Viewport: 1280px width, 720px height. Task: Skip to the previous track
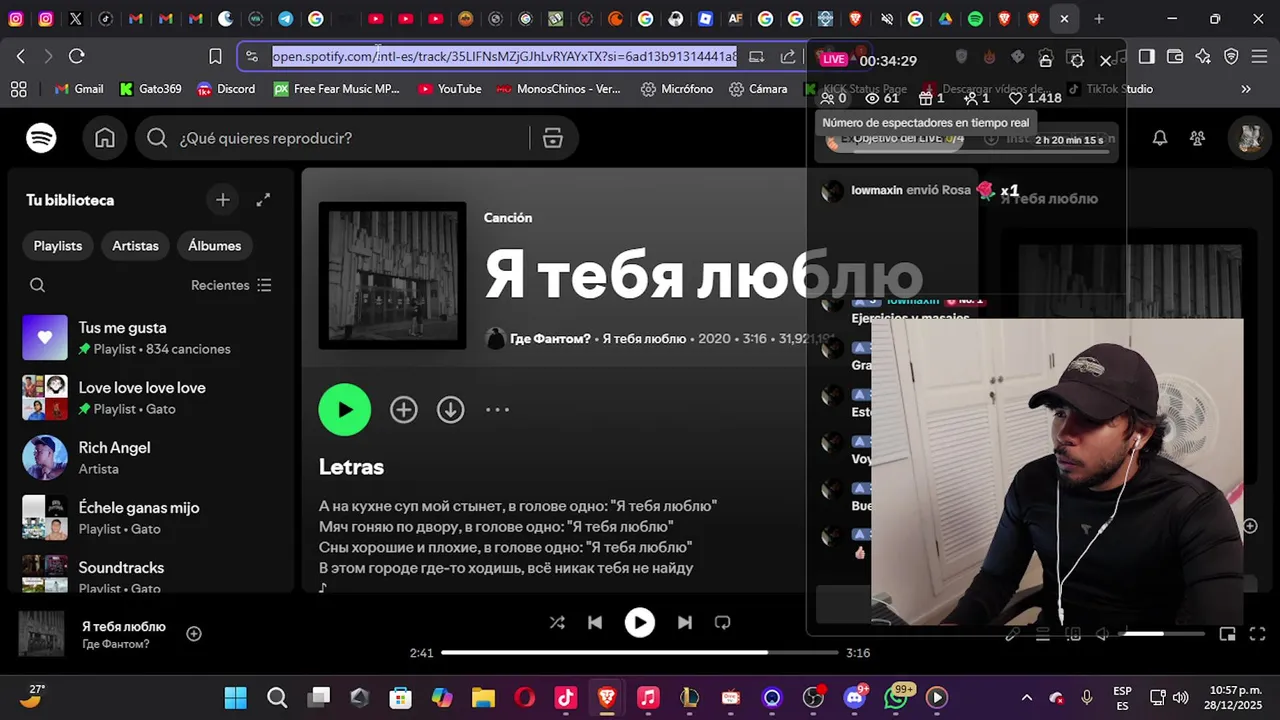coord(595,622)
